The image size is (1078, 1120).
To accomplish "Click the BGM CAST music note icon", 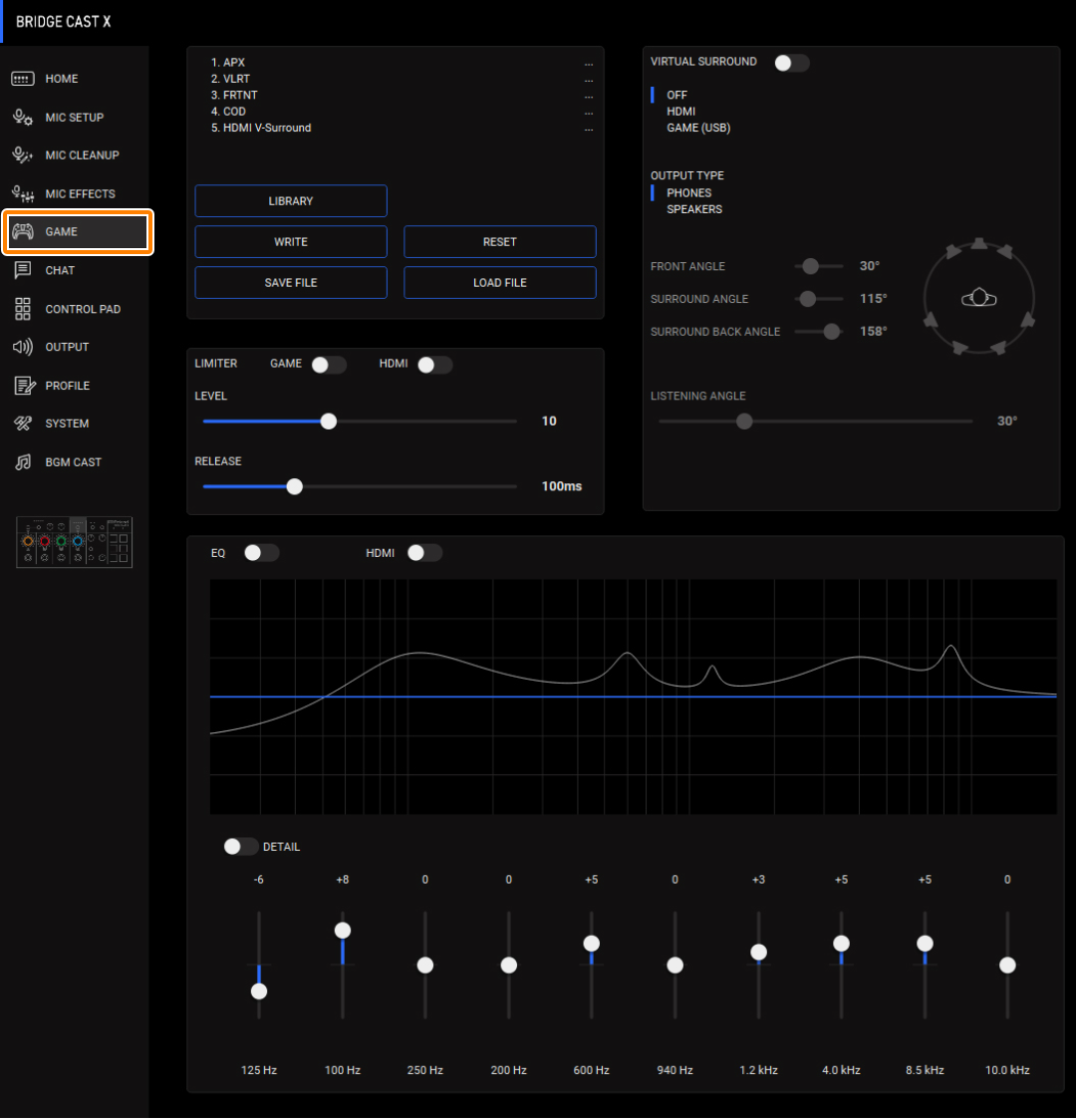I will [23, 462].
